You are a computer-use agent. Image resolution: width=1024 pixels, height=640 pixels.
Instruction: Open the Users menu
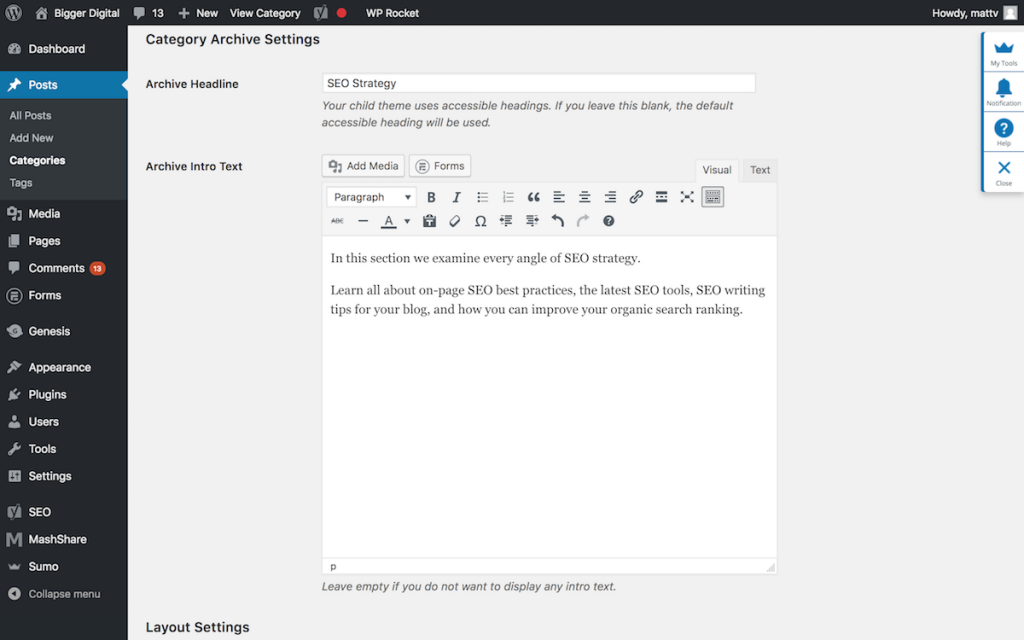(x=64, y=422)
